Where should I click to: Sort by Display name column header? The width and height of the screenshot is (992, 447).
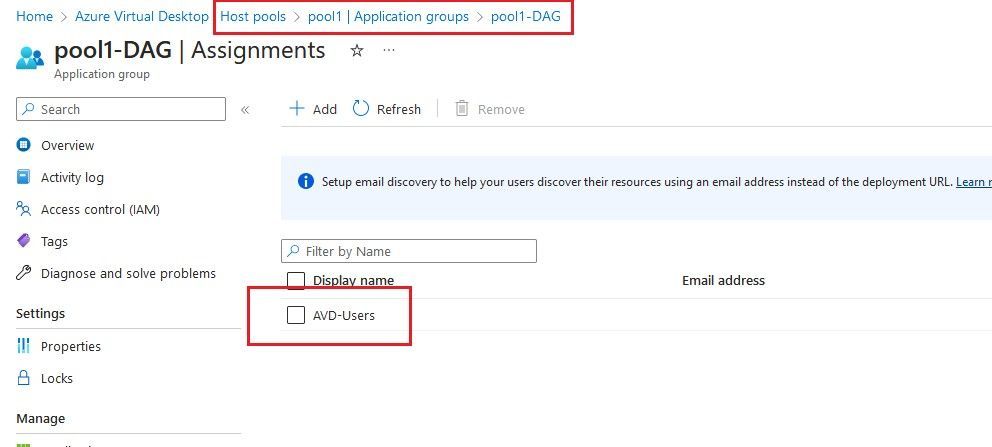354,281
